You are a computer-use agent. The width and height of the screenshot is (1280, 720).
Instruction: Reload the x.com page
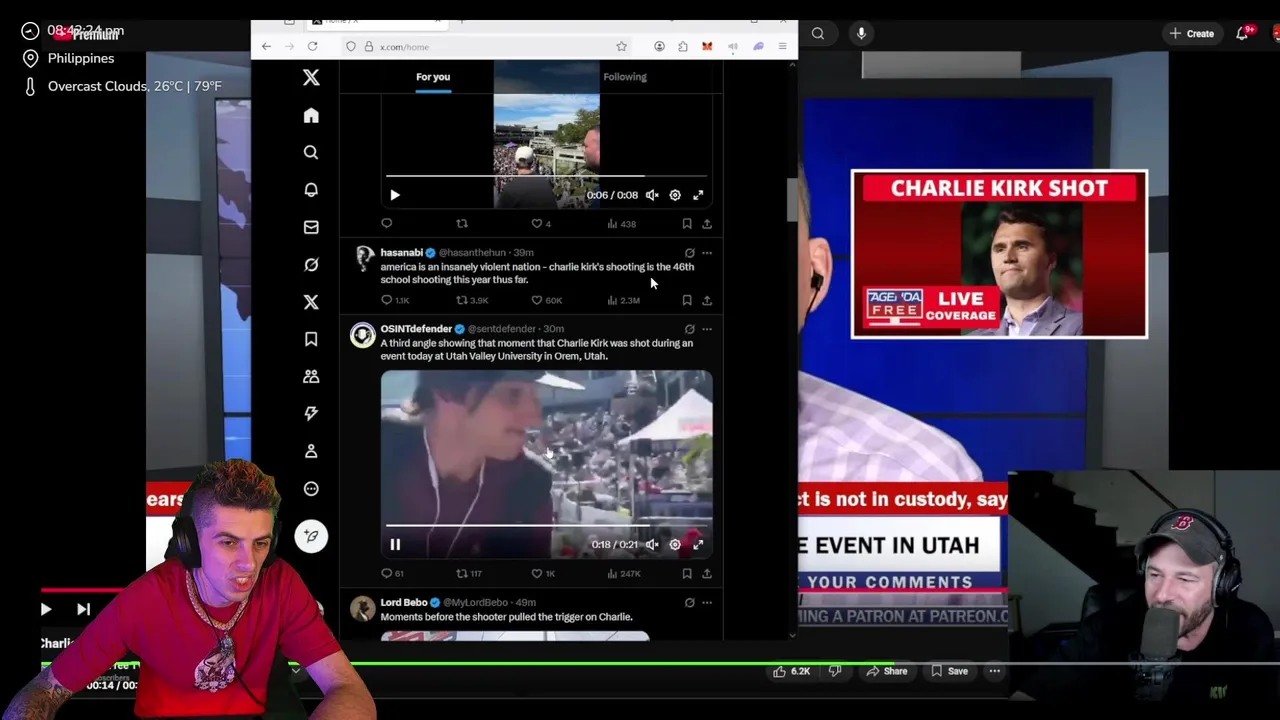coord(313,46)
